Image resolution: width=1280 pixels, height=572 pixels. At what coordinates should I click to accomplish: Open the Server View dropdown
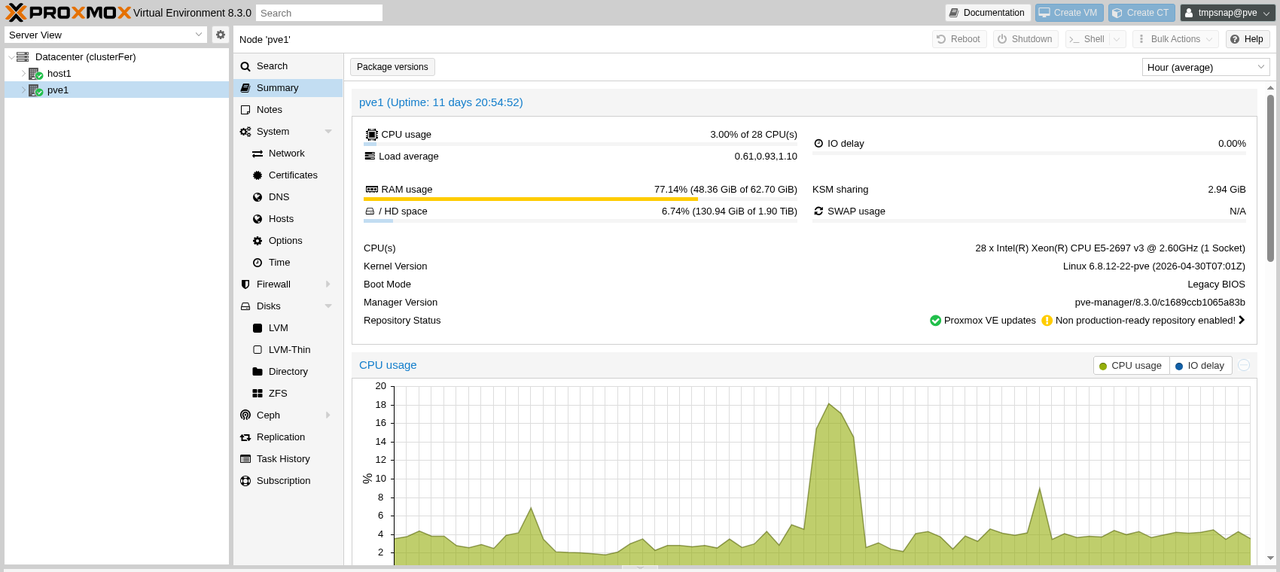click(x=199, y=35)
